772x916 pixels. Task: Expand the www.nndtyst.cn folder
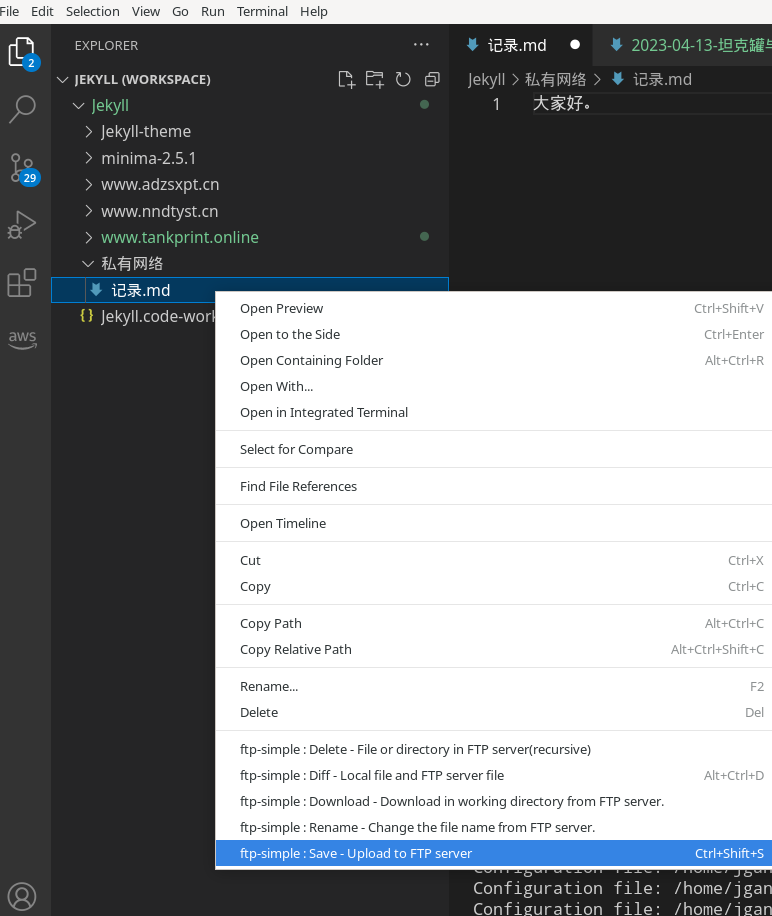coord(88,211)
